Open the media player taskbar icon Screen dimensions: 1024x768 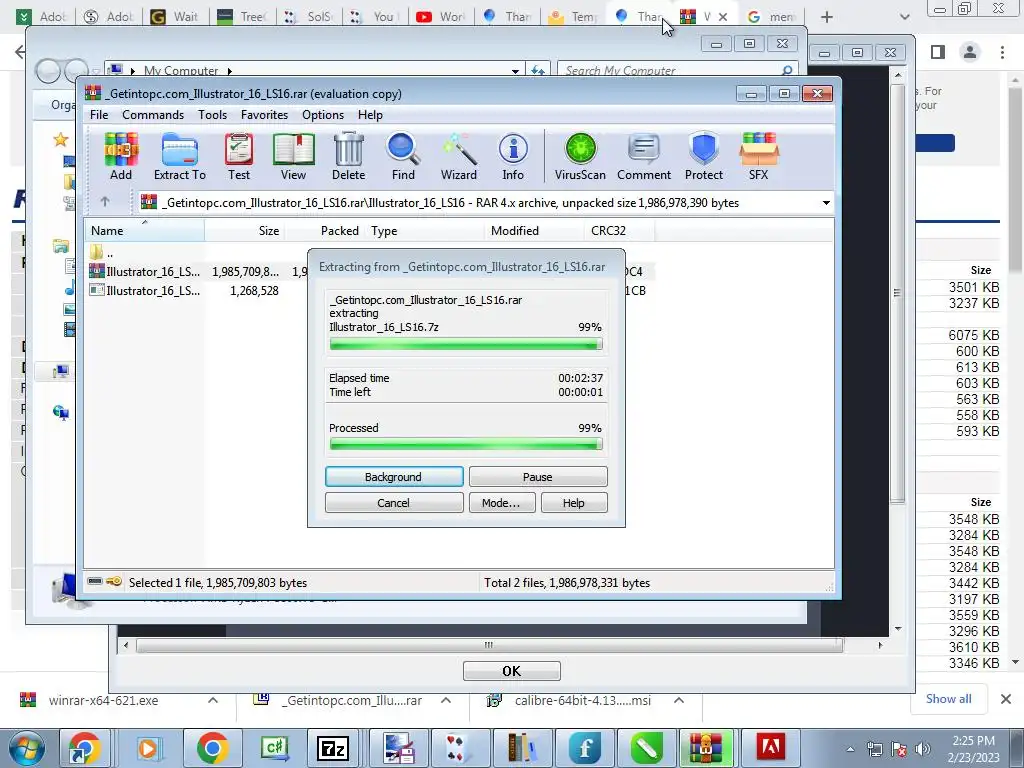[x=148, y=748]
